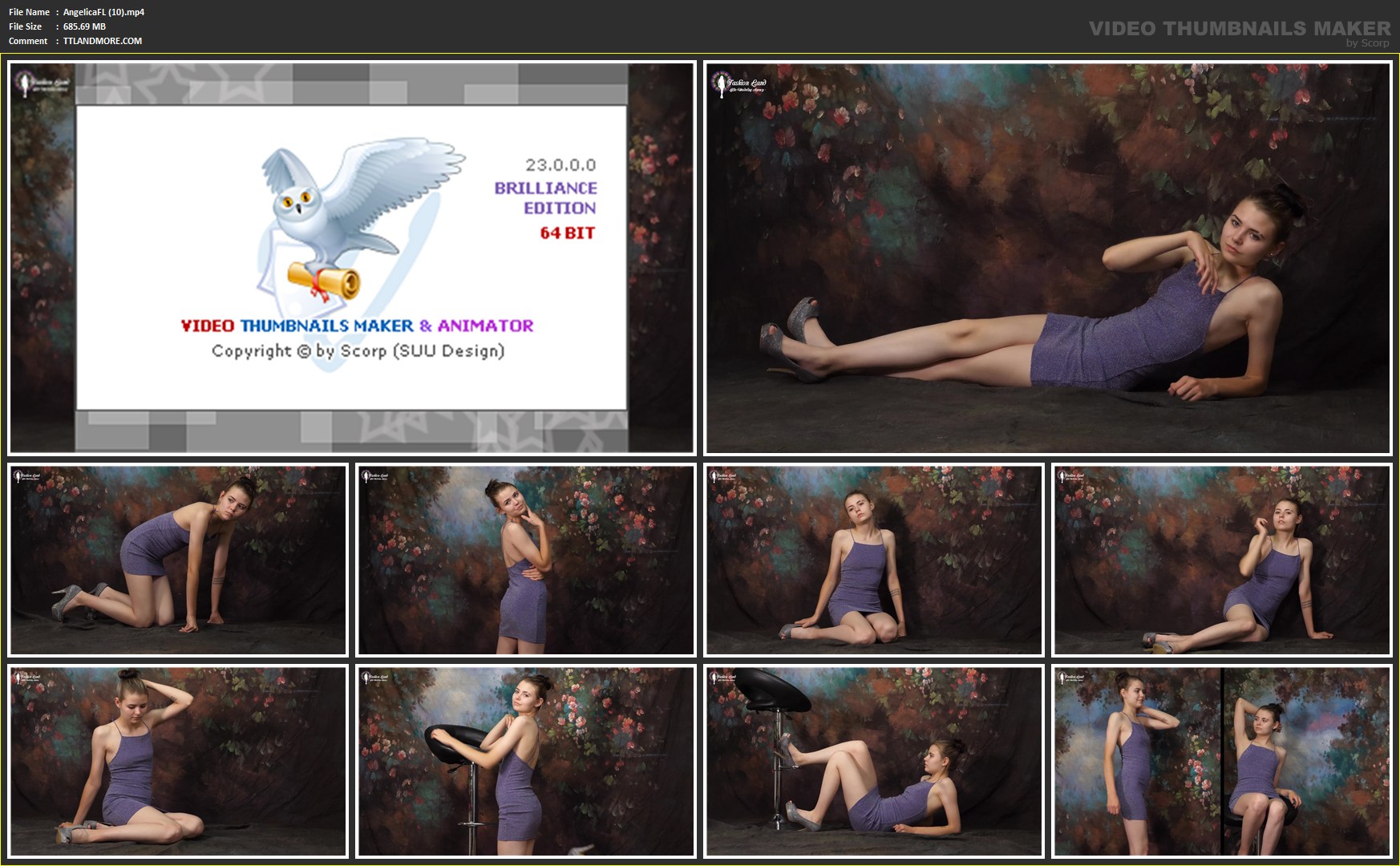
Task: Click the file size value 685.69 MB
Action: [x=84, y=26]
